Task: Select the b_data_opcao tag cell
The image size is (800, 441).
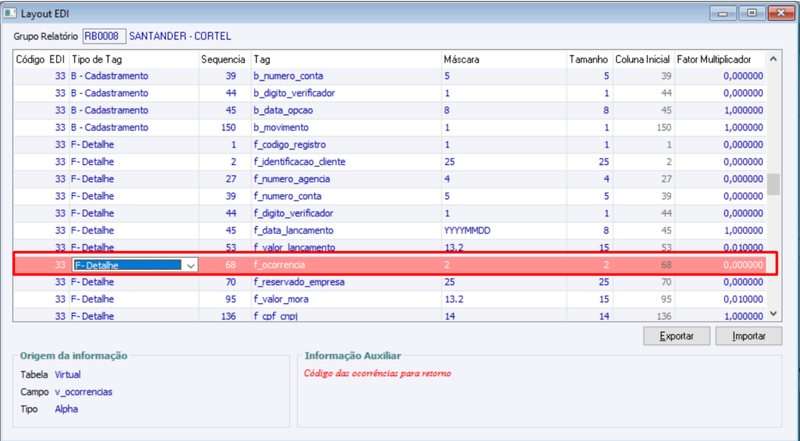Action: coord(346,110)
